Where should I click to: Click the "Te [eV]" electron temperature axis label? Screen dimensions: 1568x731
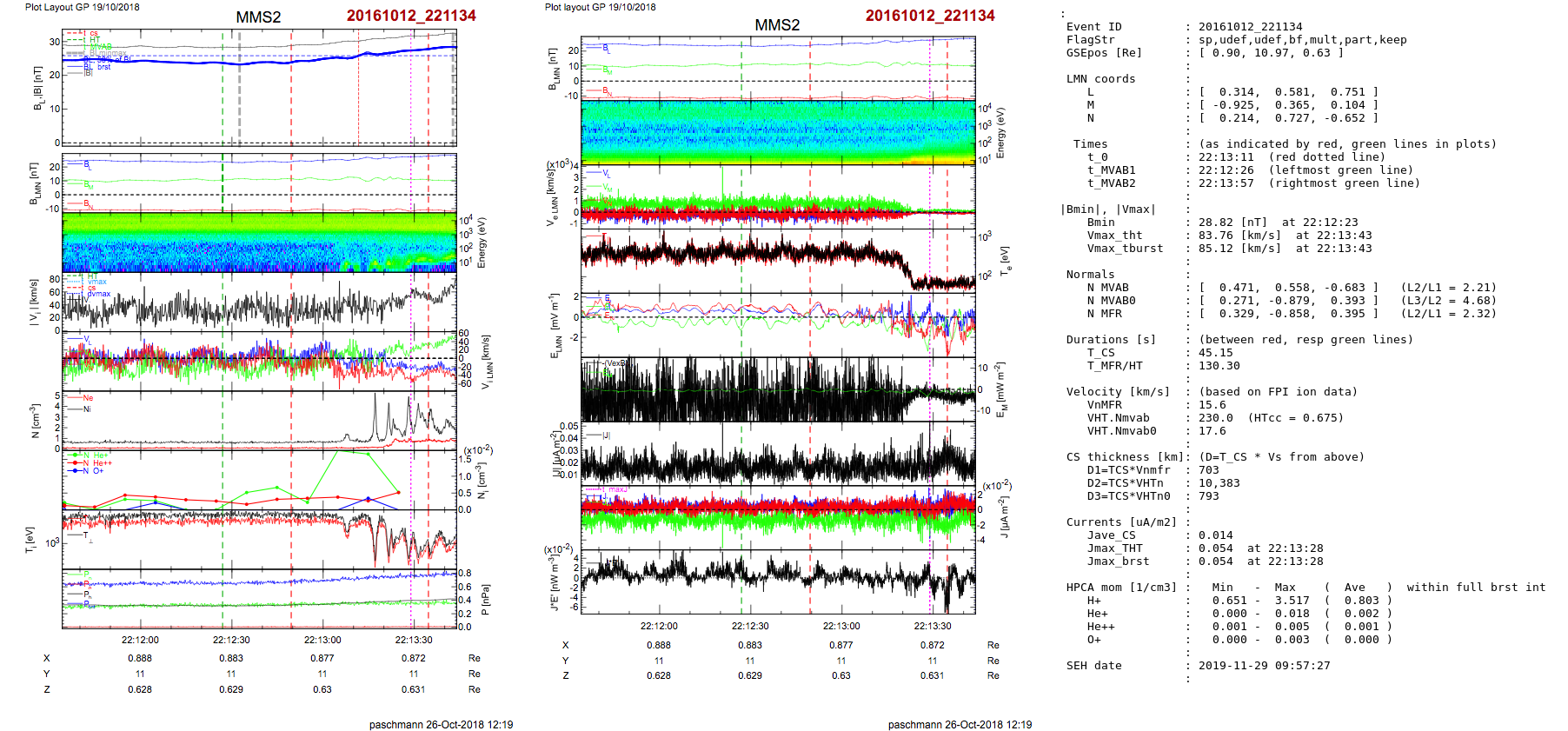click(x=1004, y=261)
